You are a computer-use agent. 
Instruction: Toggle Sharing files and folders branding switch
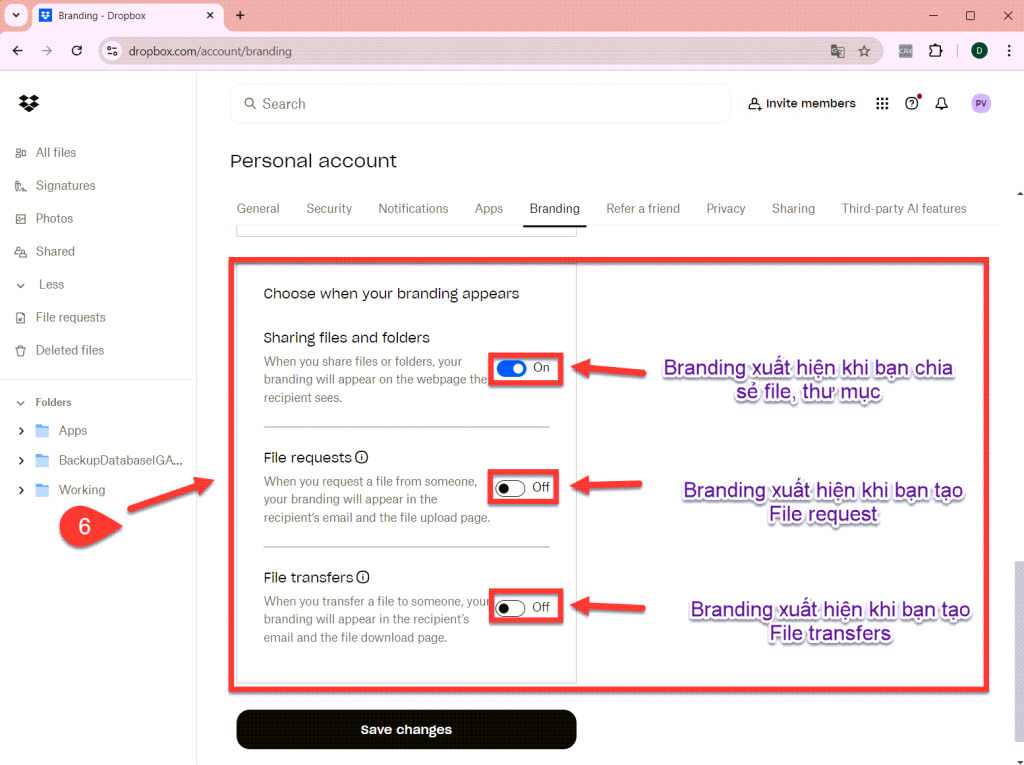click(511, 368)
